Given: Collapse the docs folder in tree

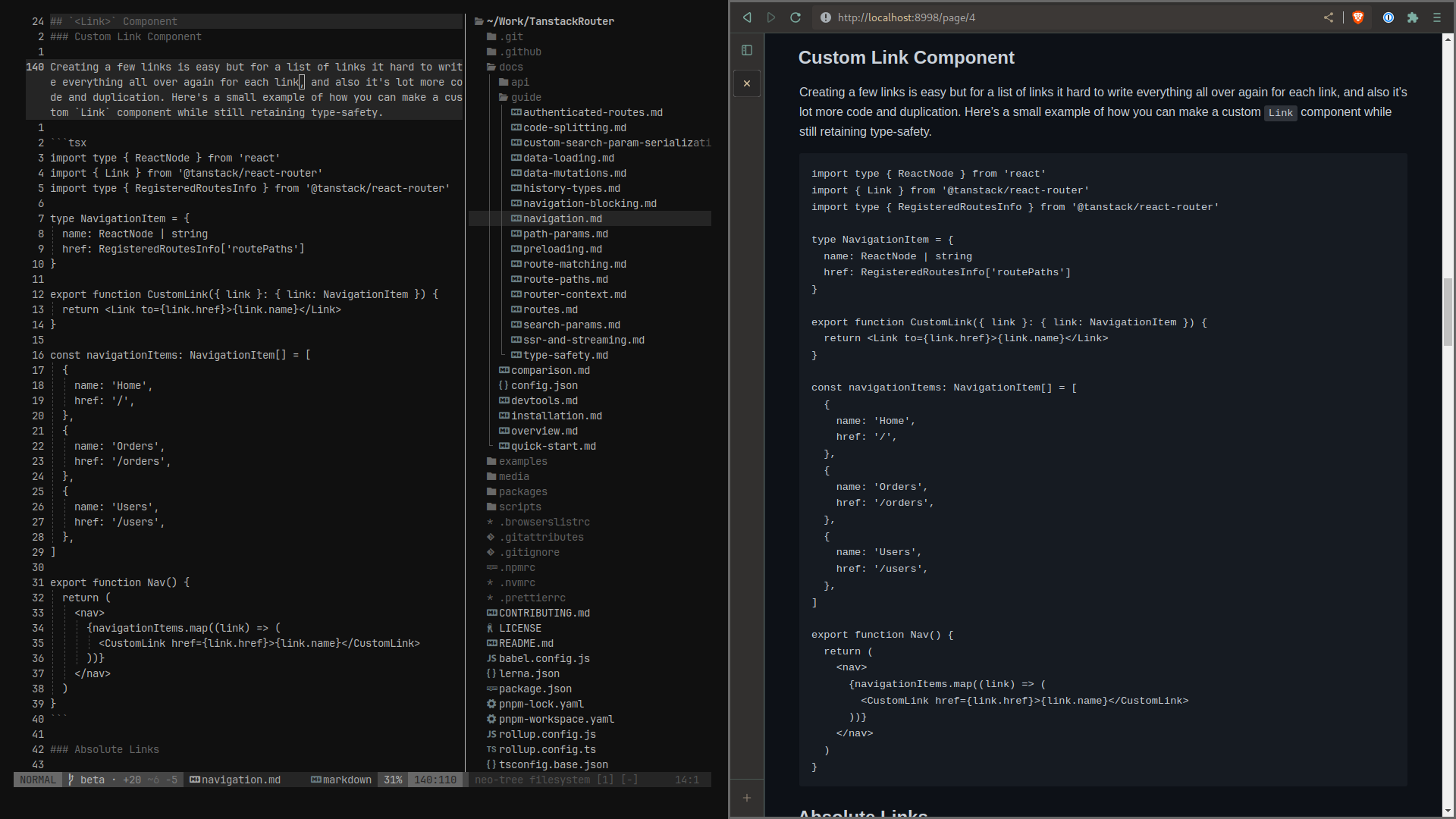Looking at the screenshot, I should click(510, 67).
